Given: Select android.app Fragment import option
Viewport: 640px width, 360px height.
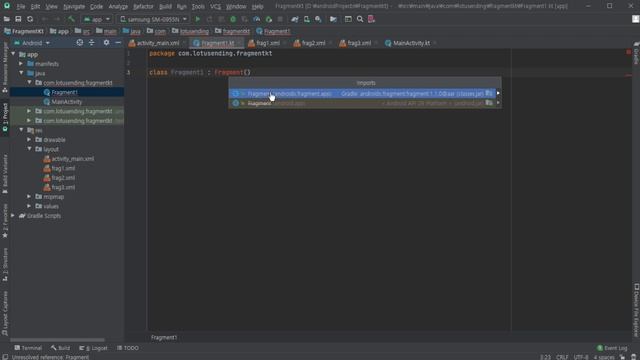Looking at the screenshot, I should [x=362, y=103].
